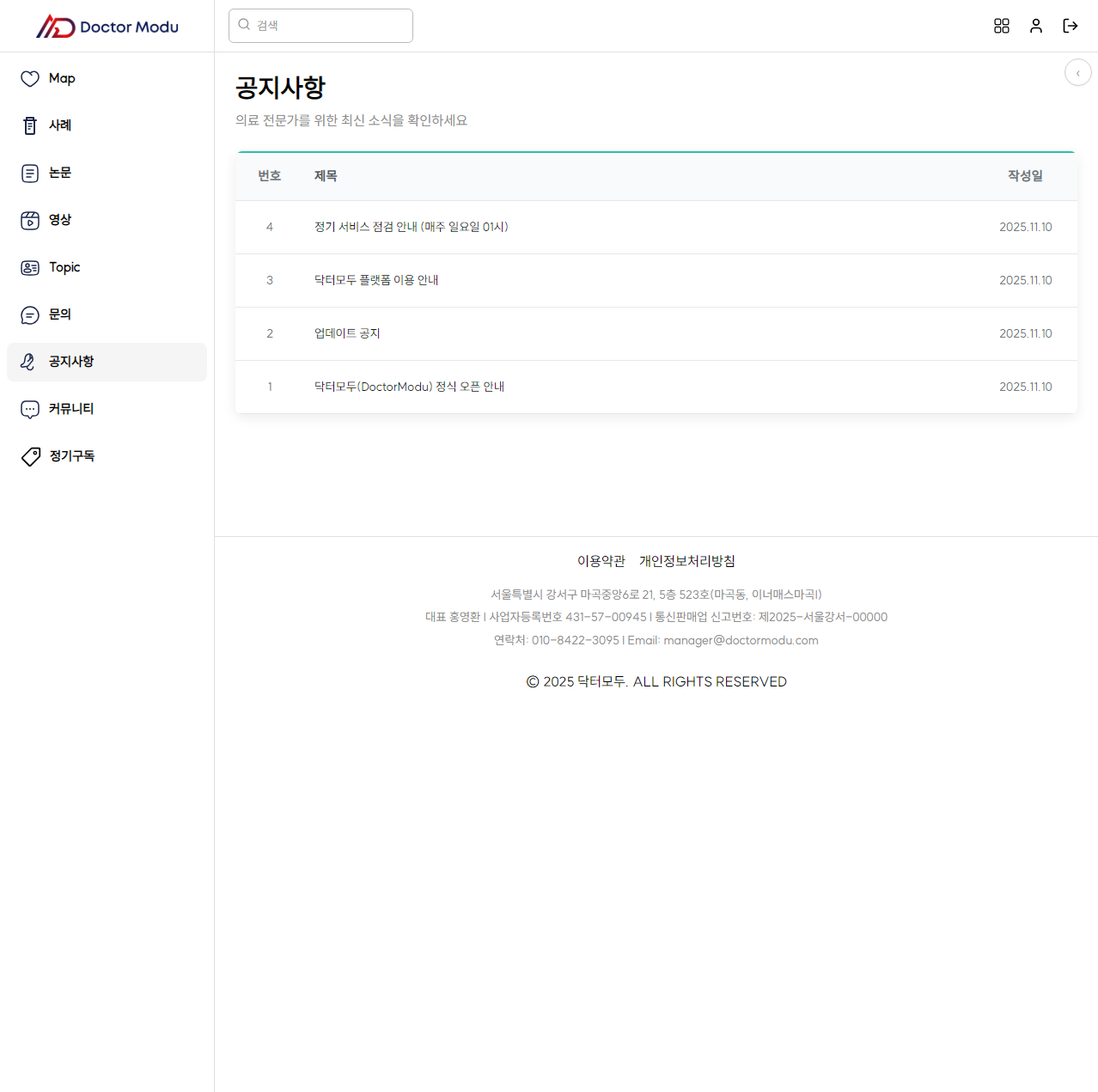The height and width of the screenshot is (1092, 1098).
Task: Select 커뮤니티 in the sidebar
Action: [x=71, y=409]
